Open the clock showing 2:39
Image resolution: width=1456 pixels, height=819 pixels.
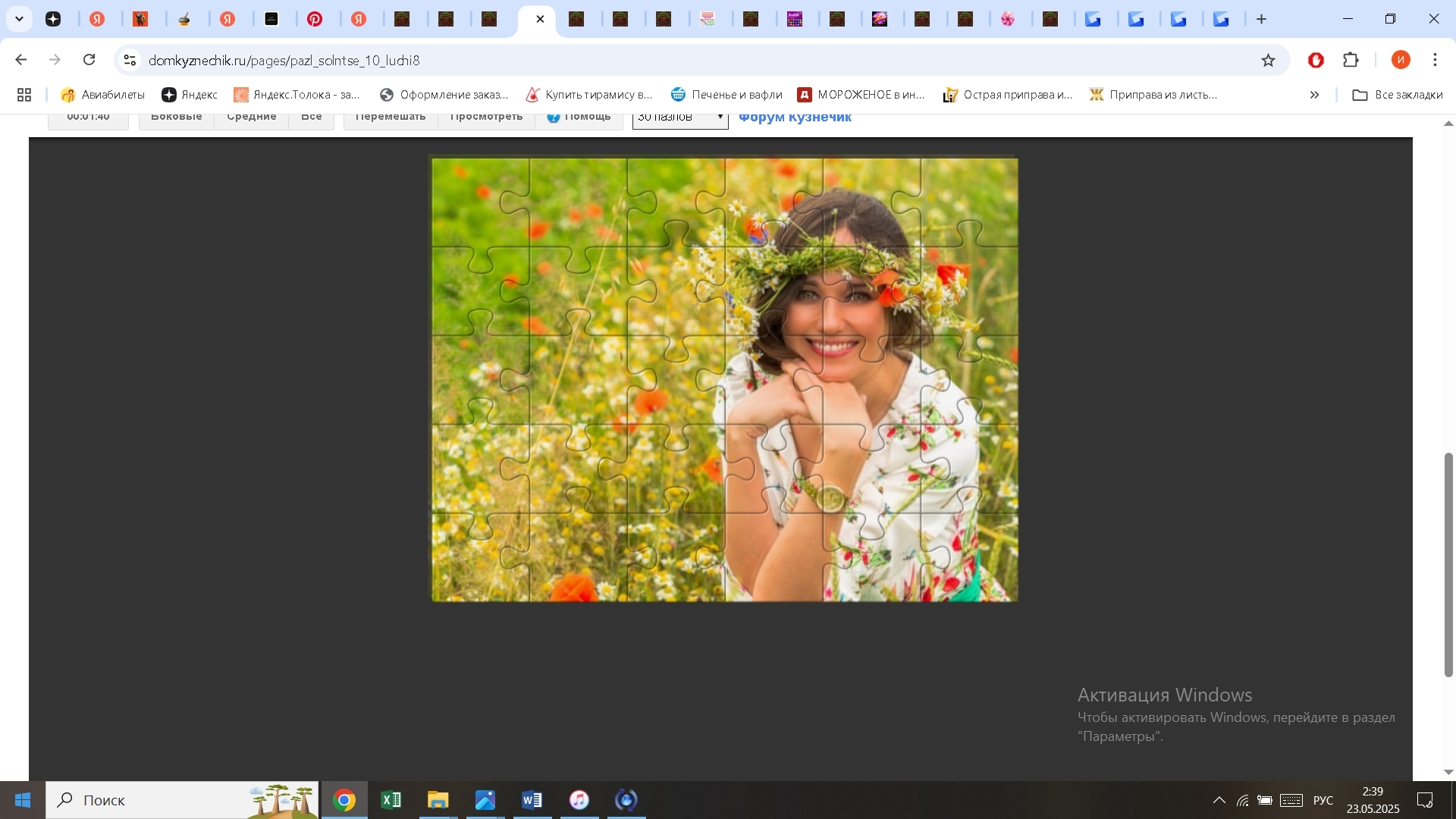tap(1373, 800)
